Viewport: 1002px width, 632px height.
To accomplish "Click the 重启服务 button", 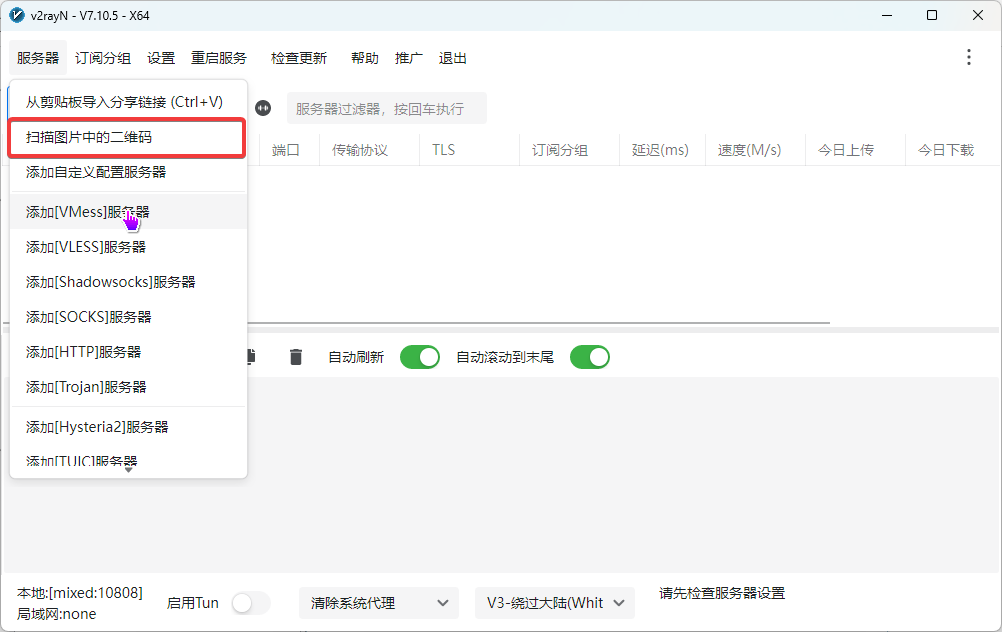I will 219,58.
